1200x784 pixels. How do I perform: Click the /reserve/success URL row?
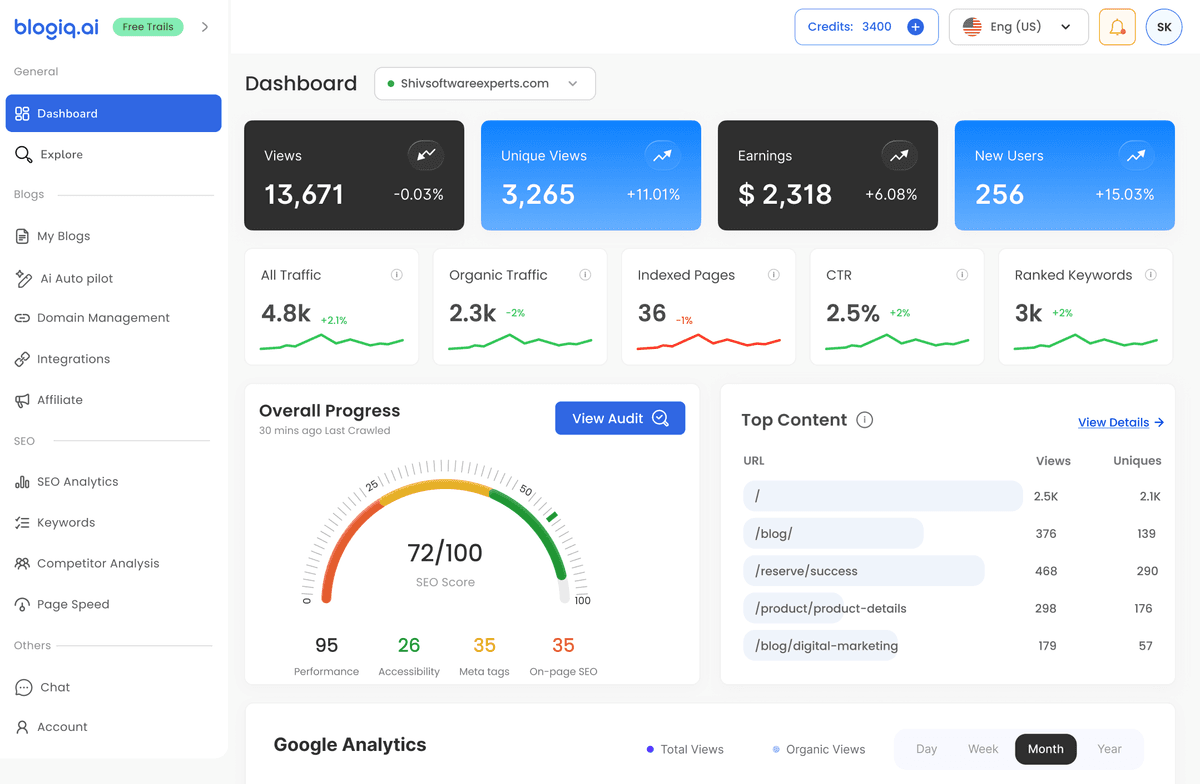[x=863, y=571]
